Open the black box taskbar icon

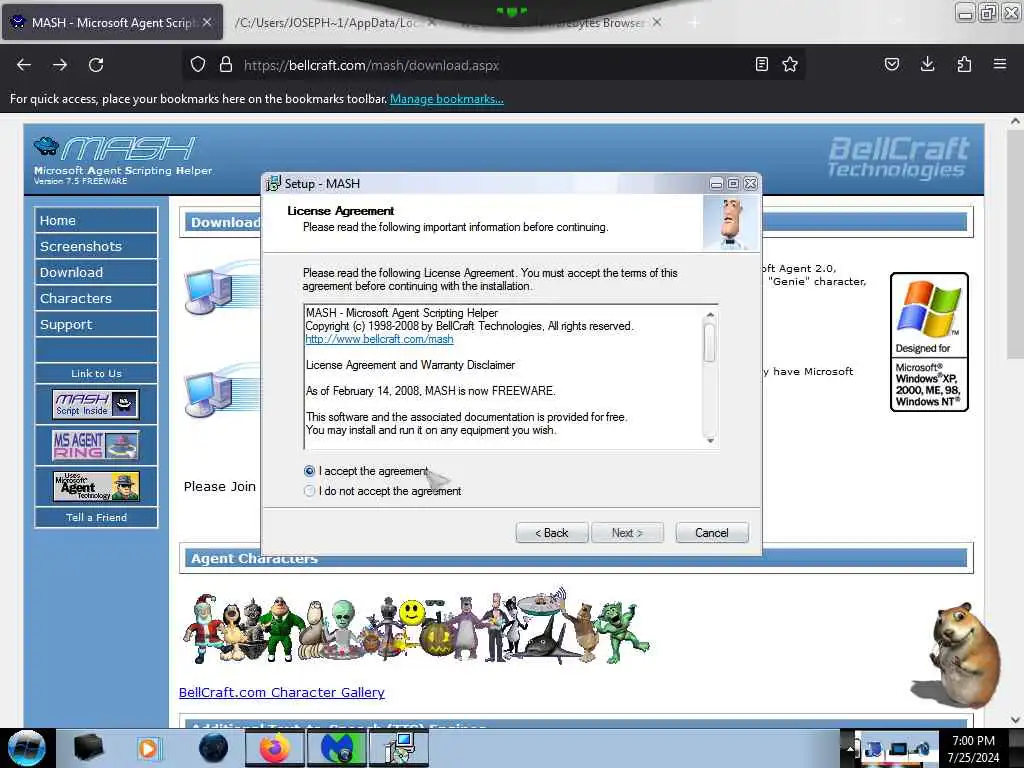click(88, 748)
